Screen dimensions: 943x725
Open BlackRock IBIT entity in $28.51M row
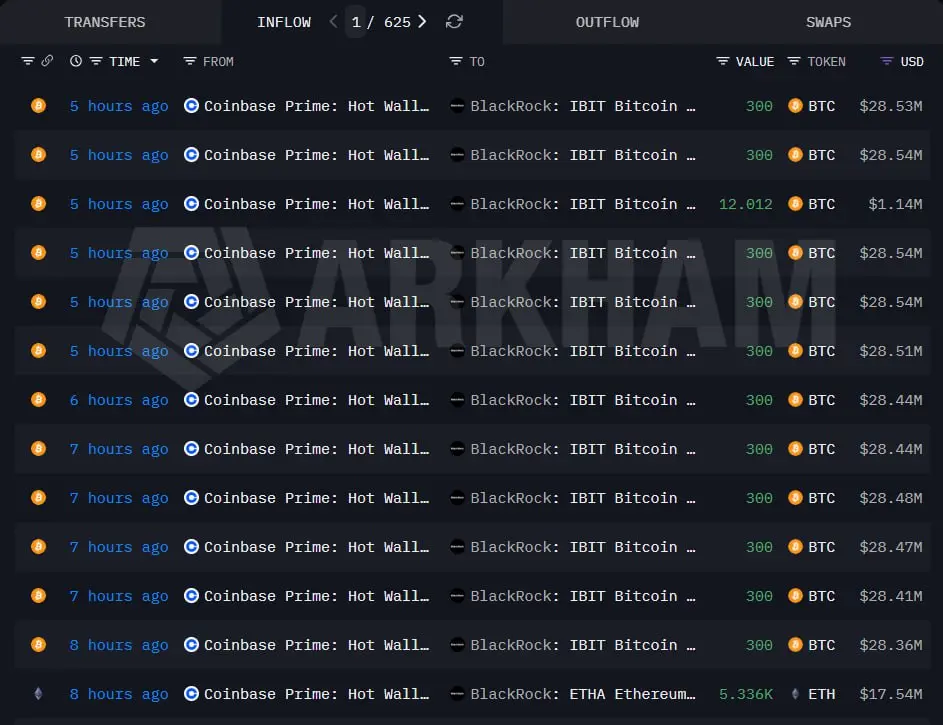(x=583, y=351)
